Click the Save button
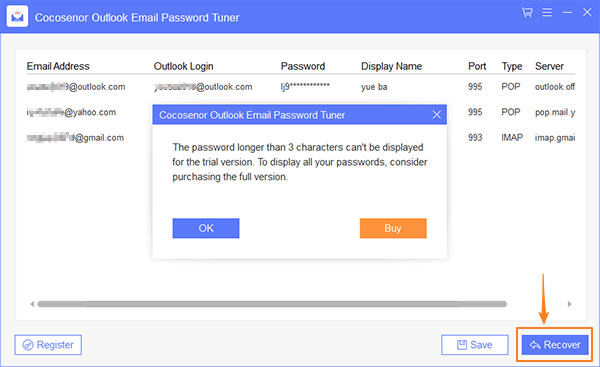The width and height of the screenshot is (600, 367). coord(474,345)
